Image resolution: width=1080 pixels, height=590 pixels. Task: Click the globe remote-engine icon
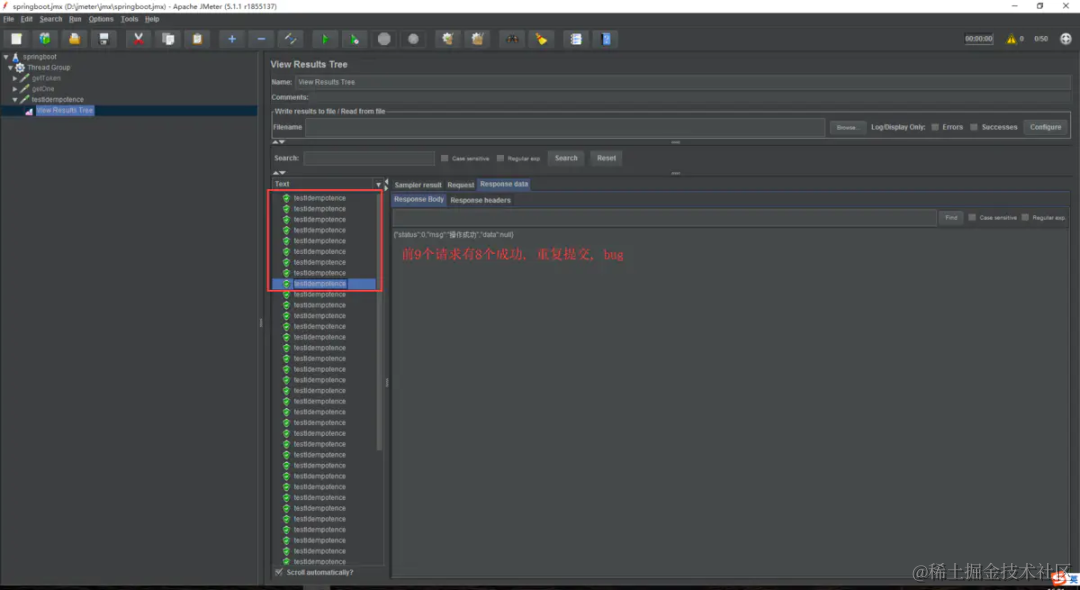[x=1066, y=39]
